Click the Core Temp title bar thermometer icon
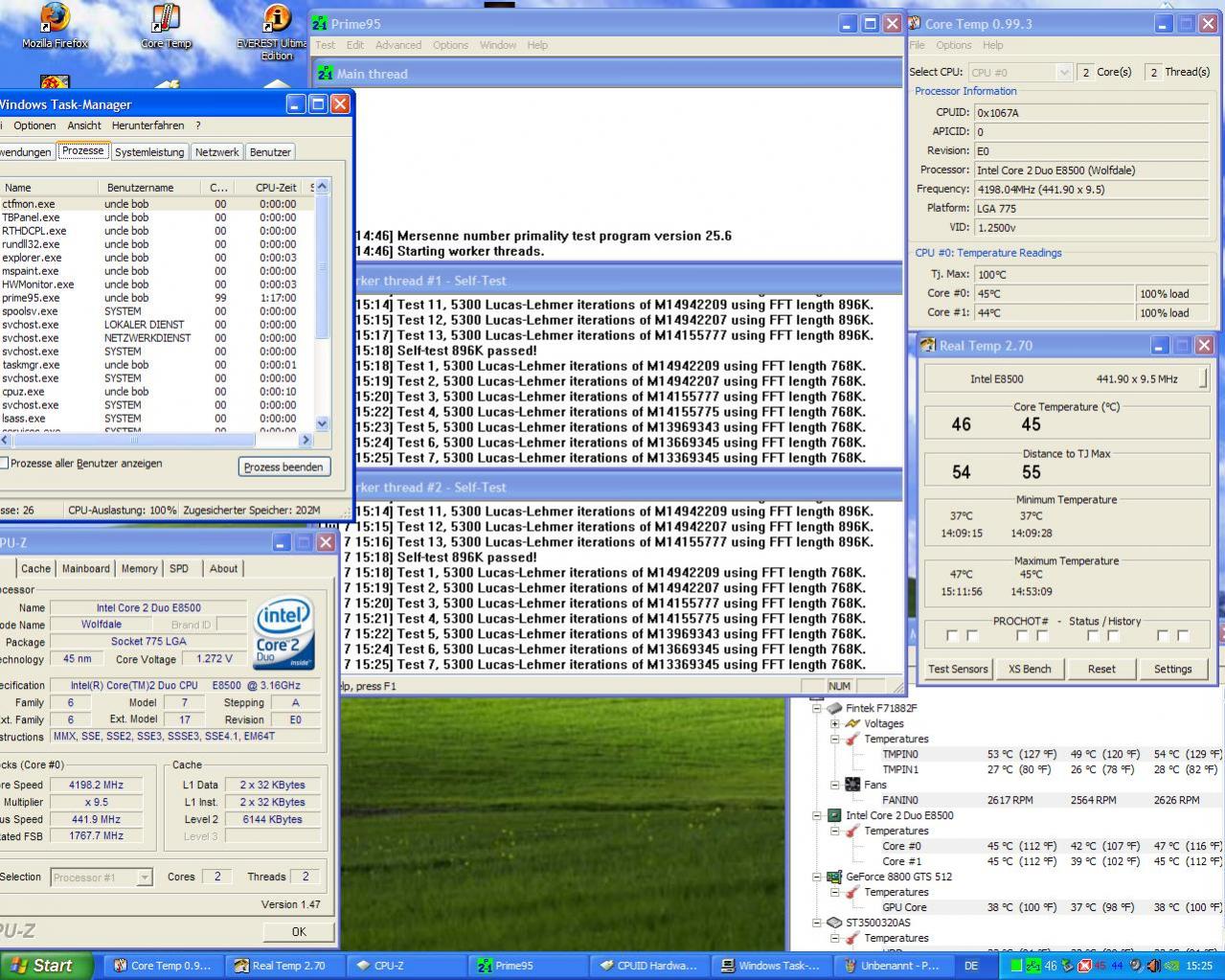This screenshot has height=980, width=1225. click(915, 23)
